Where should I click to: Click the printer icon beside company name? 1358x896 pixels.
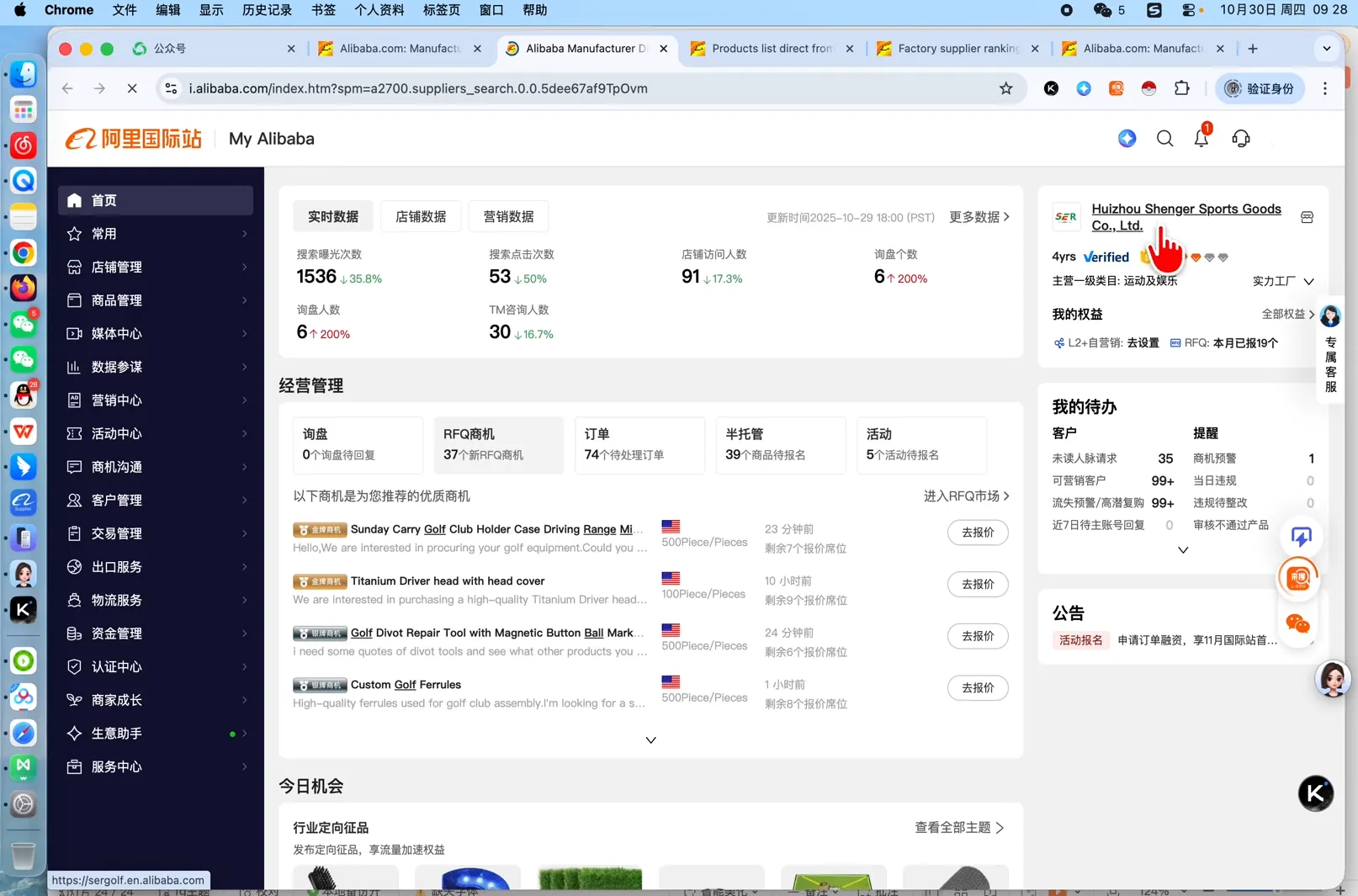point(1307,217)
